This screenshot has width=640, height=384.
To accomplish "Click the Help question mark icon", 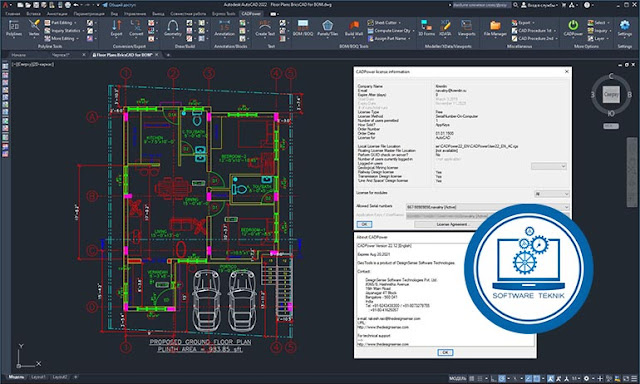I will coord(587,5).
